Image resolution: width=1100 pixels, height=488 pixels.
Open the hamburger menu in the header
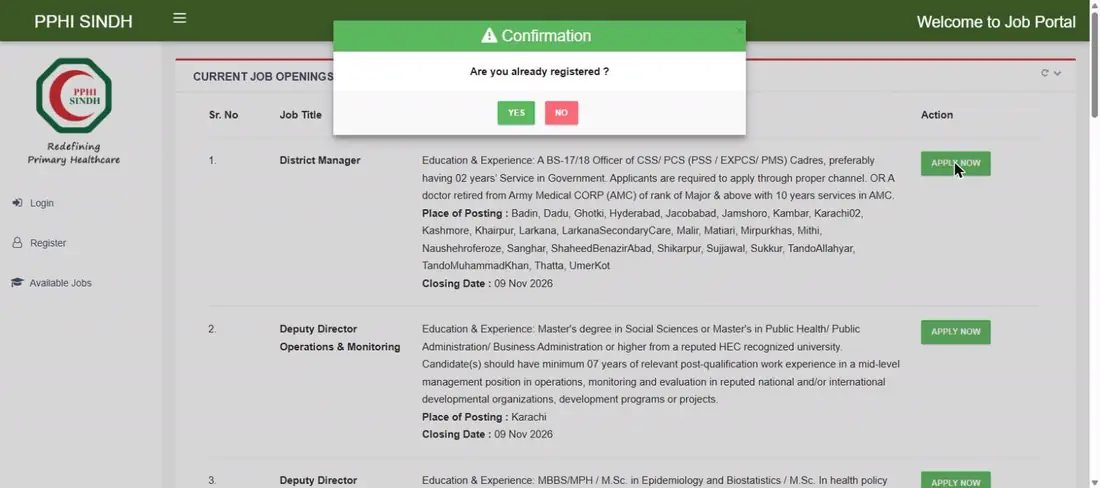tap(180, 18)
